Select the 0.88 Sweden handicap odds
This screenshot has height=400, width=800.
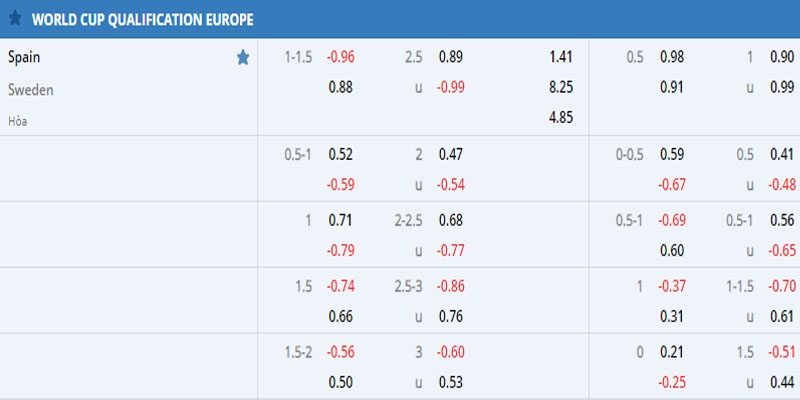[341, 88]
